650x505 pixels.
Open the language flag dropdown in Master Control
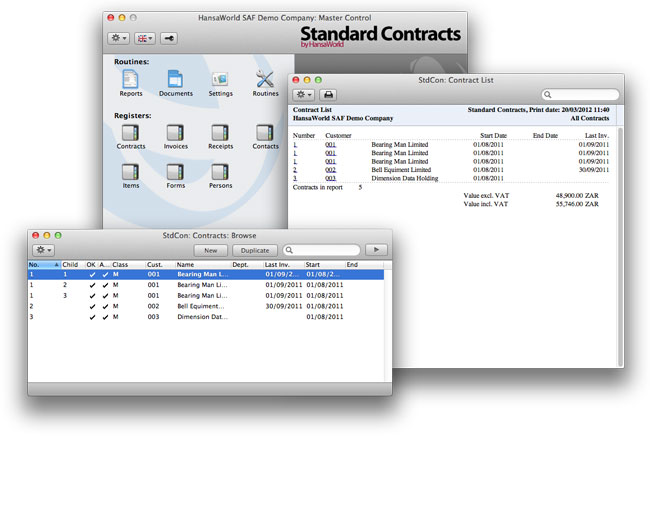click(x=145, y=38)
